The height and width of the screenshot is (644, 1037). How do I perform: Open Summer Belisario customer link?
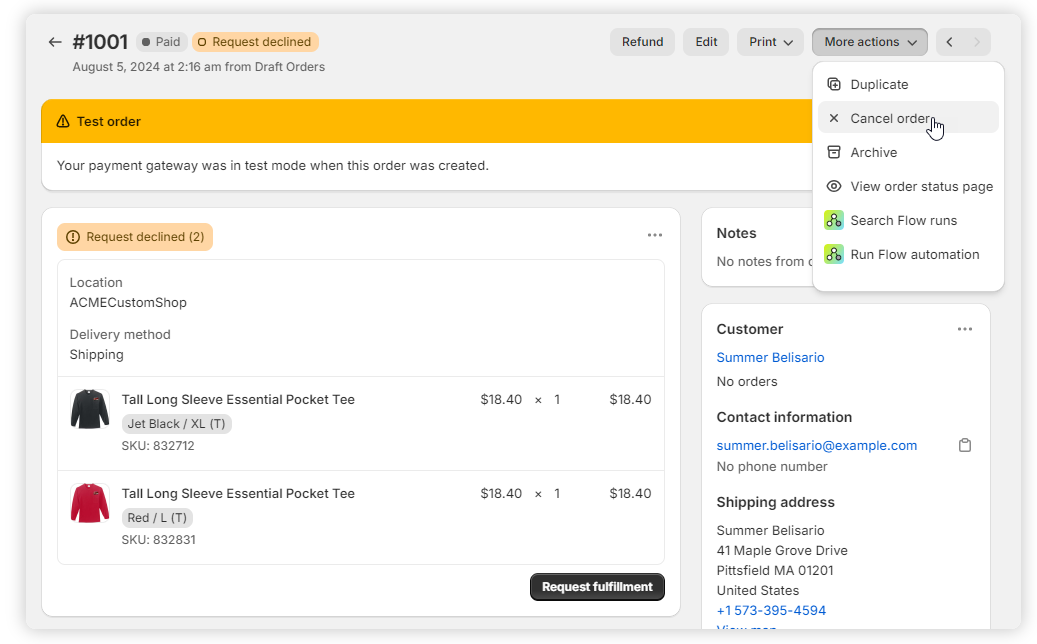[x=770, y=357]
